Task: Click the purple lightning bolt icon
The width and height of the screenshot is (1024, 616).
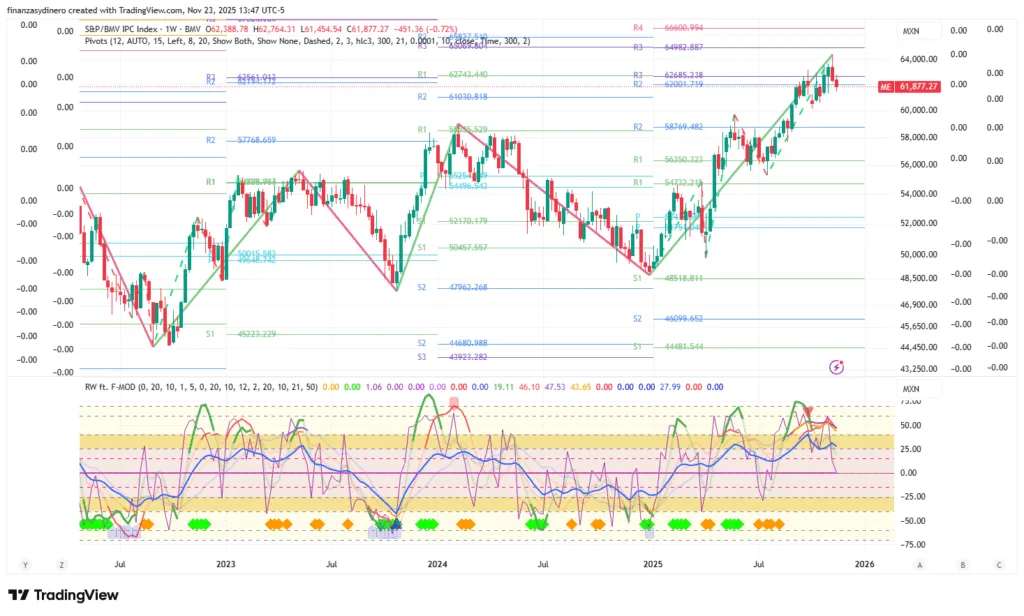Action: [x=837, y=367]
